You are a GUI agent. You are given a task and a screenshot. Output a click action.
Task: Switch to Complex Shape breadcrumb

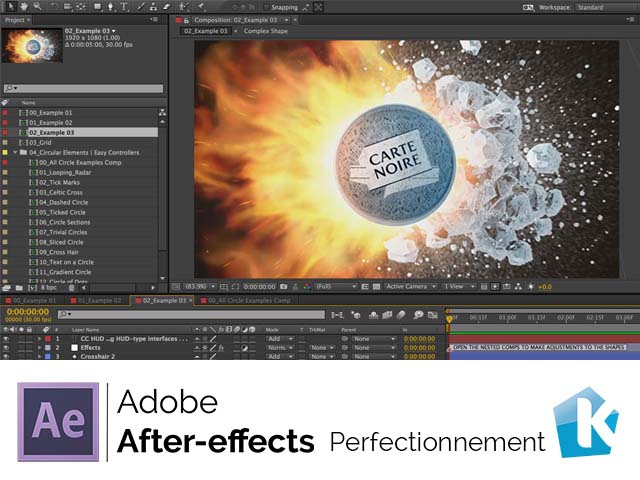[x=266, y=31]
